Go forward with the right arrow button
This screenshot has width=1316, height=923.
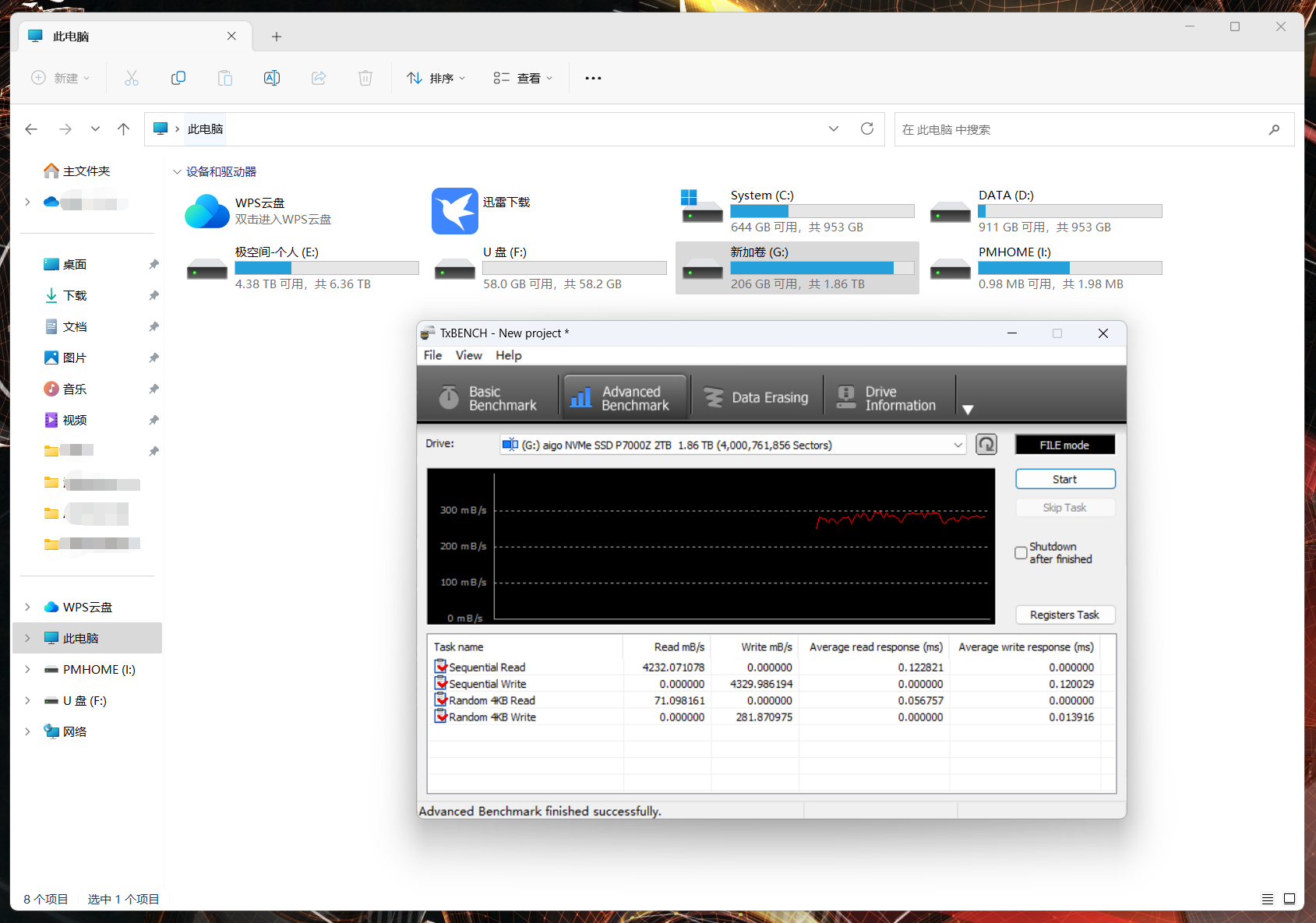click(x=65, y=129)
